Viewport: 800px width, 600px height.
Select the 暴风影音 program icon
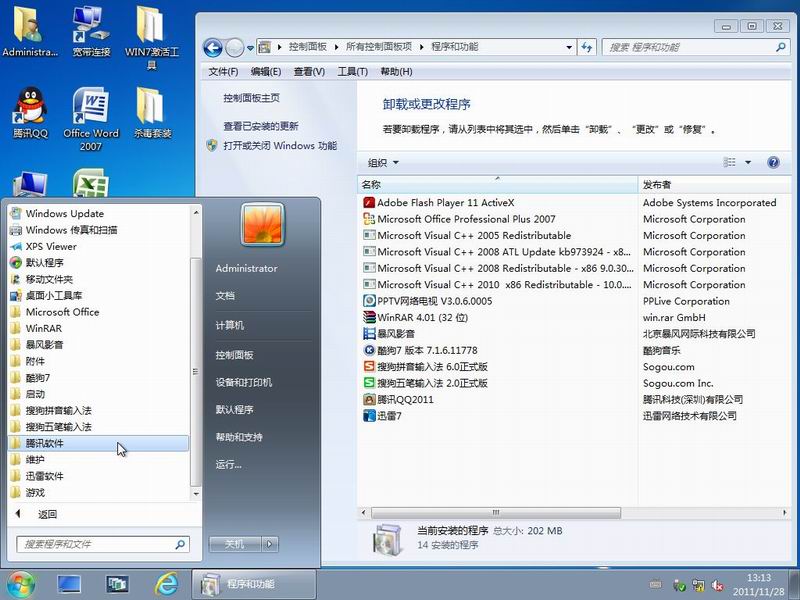[369, 334]
